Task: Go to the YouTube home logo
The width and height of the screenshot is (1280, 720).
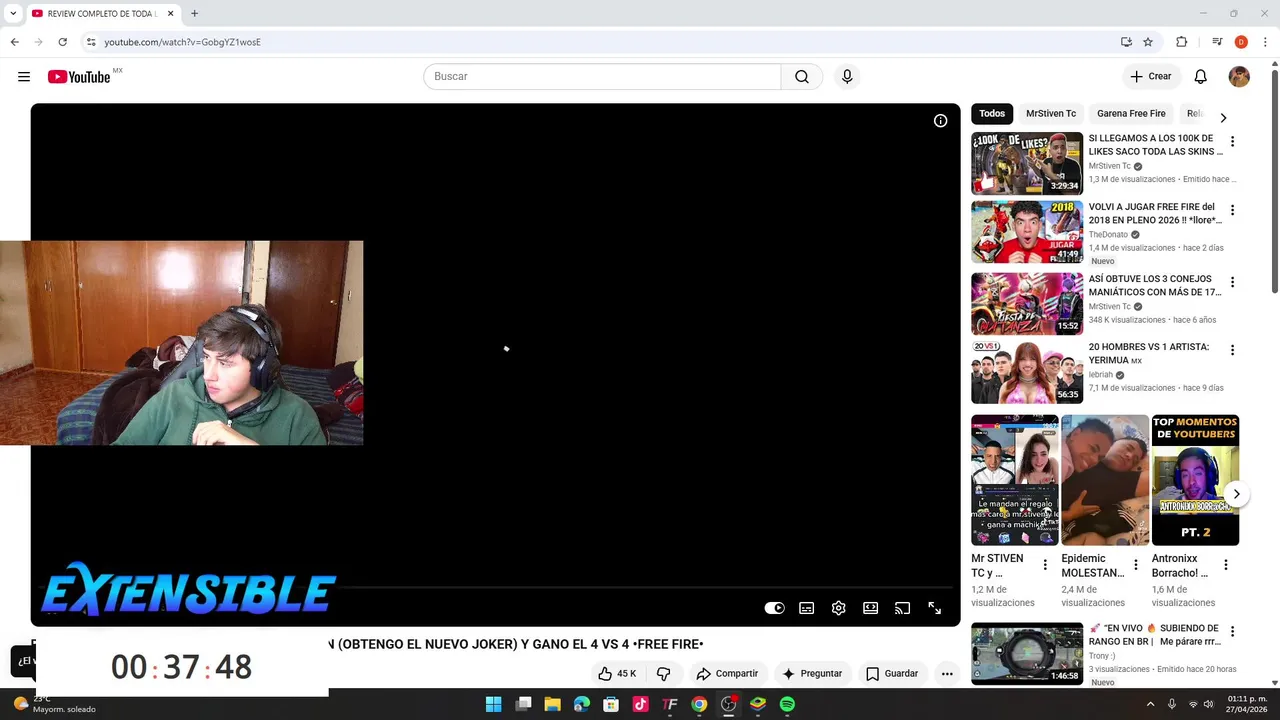Action: click(x=79, y=77)
